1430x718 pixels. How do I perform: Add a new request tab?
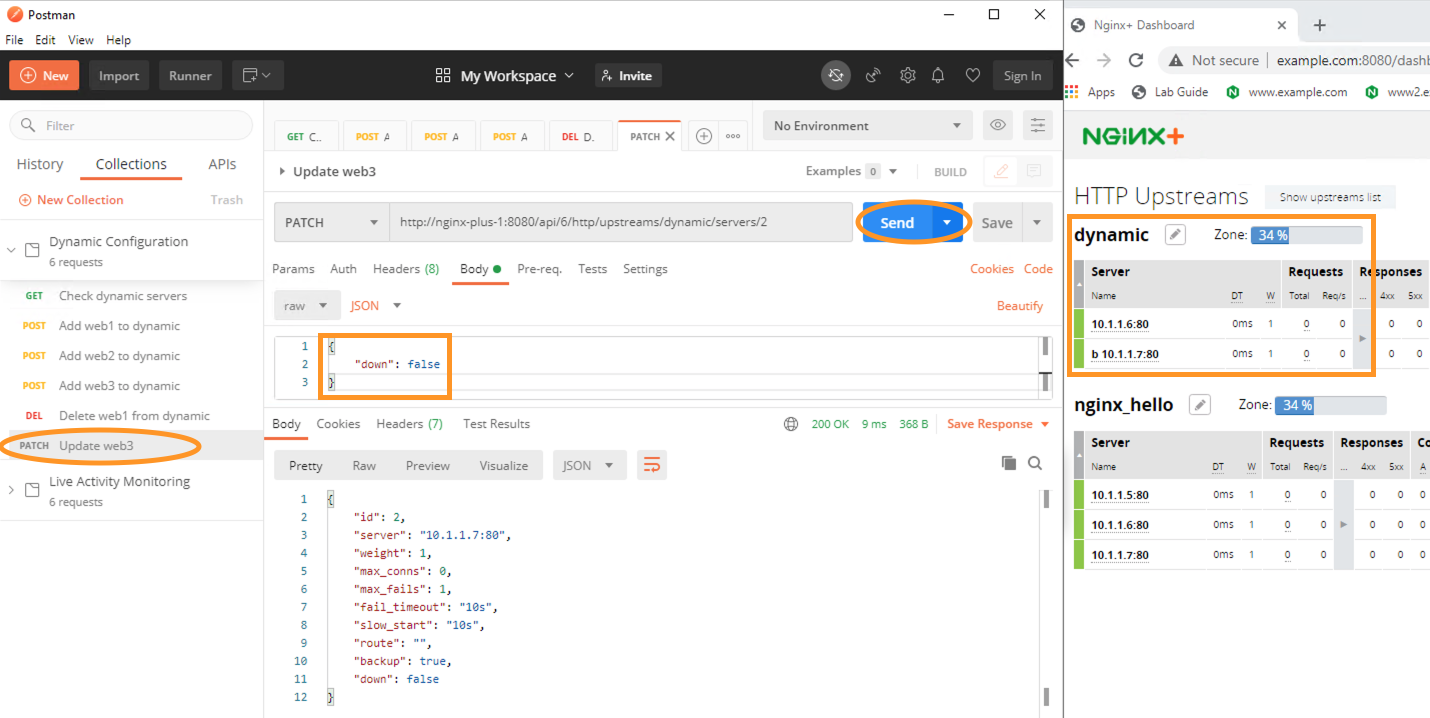coord(704,136)
